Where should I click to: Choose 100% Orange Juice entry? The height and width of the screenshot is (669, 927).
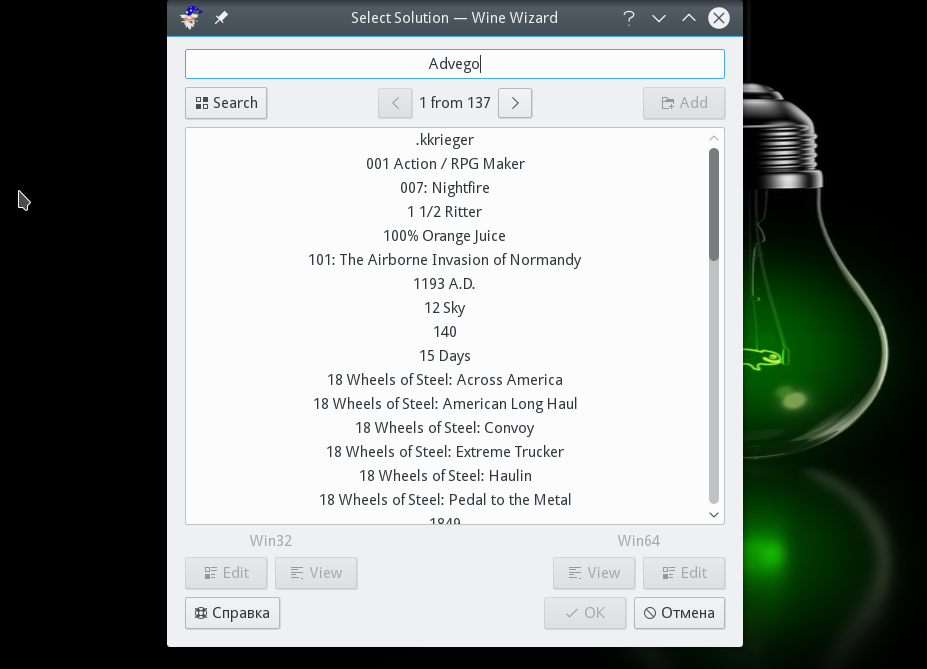pos(445,236)
